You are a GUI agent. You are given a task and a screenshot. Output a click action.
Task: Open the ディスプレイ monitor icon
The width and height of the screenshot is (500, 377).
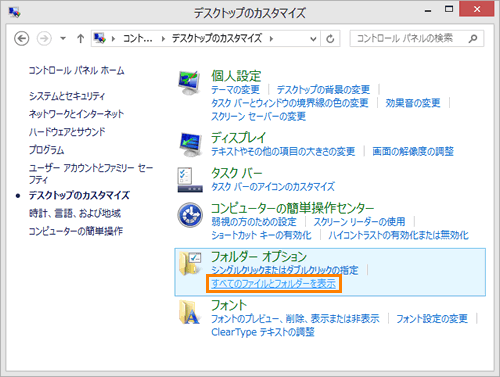tap(190, 144)
